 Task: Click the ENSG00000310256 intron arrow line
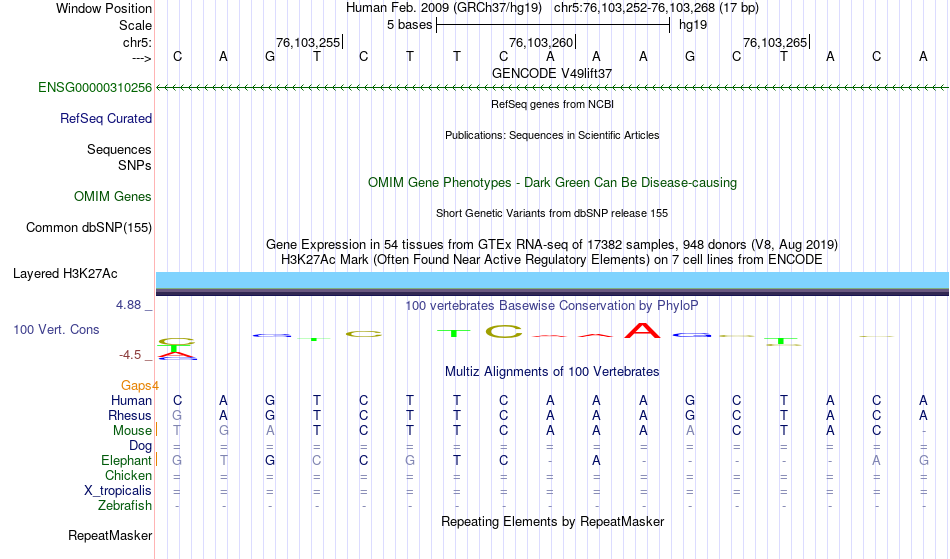(553, 88)
